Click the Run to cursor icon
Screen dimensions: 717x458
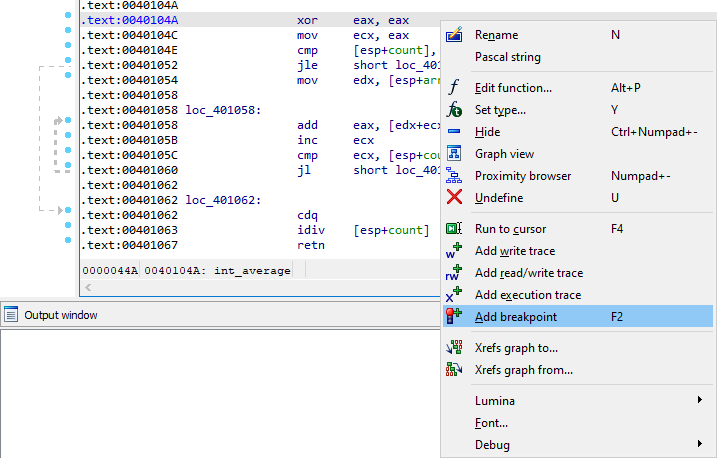[x=454, y=229]
